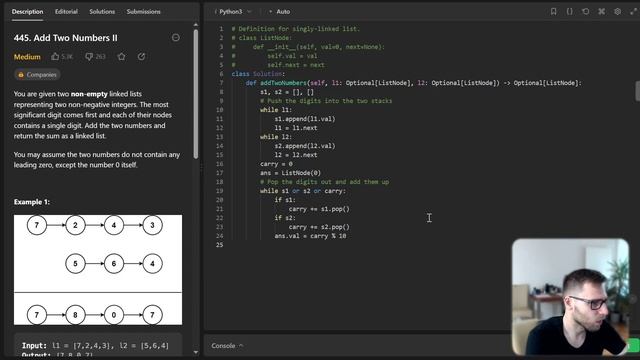640x360 pixels.
Task: Click the circular status icon beside problem title
Action: [176, 38]
